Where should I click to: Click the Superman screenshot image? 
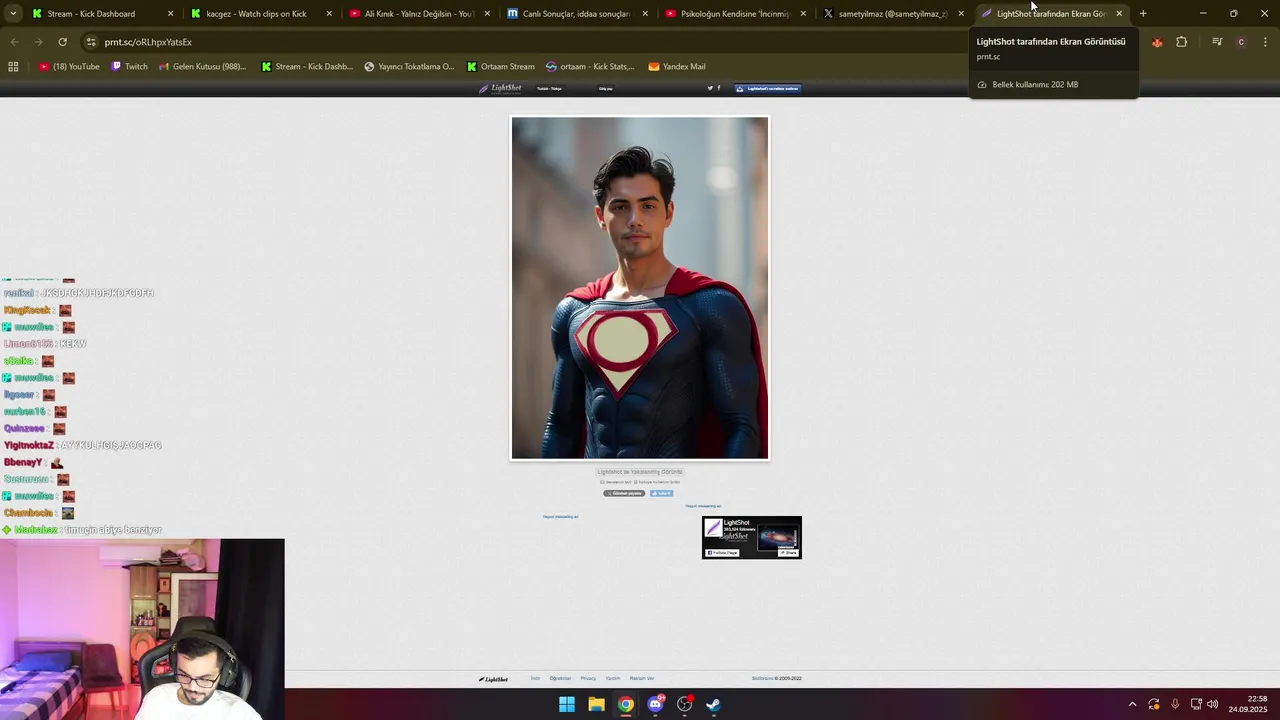click(640, 288)
